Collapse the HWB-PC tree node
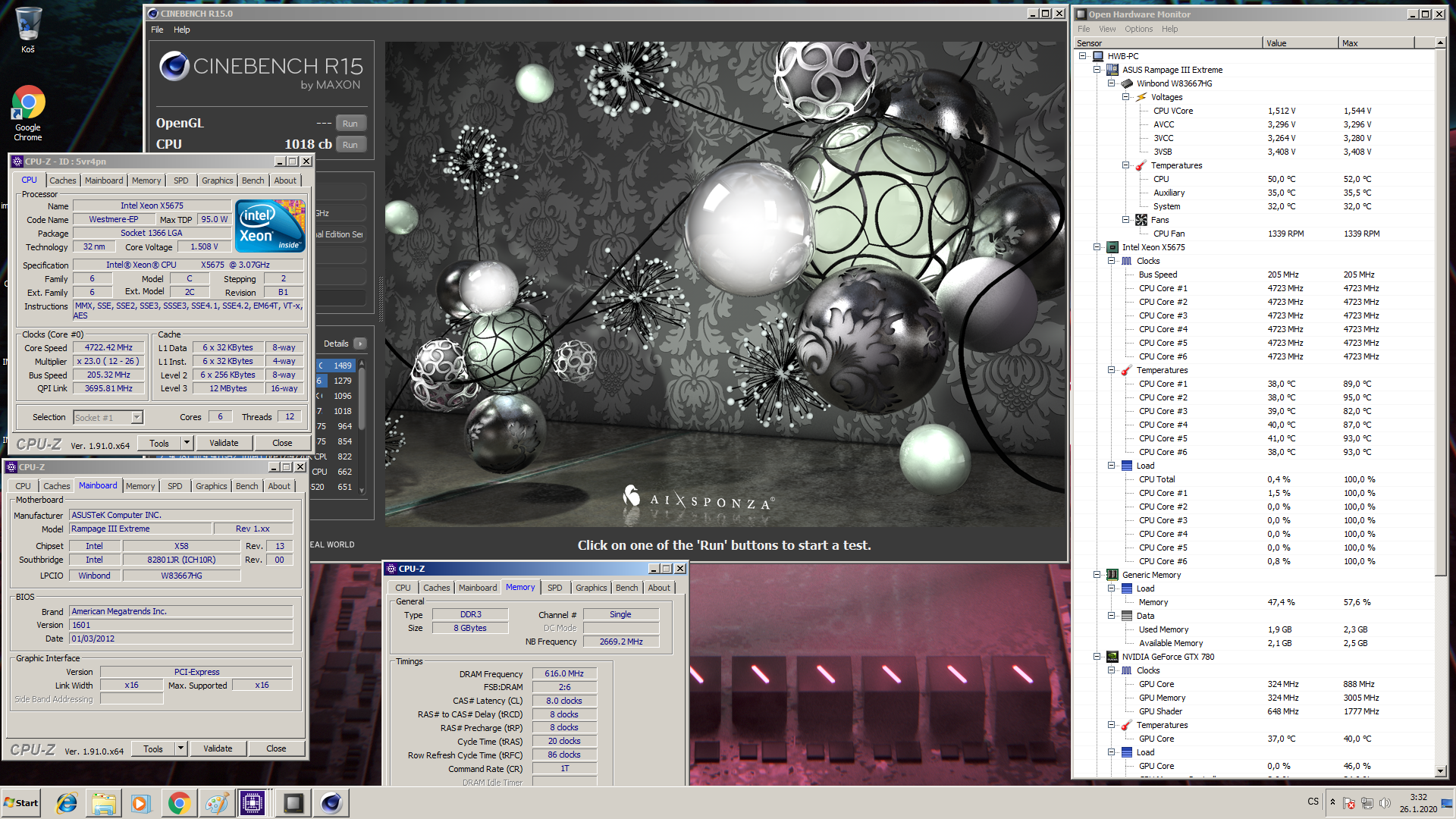Image resolution: width=1456 pixels, height=819 pixels. (x=1082, y=56)
